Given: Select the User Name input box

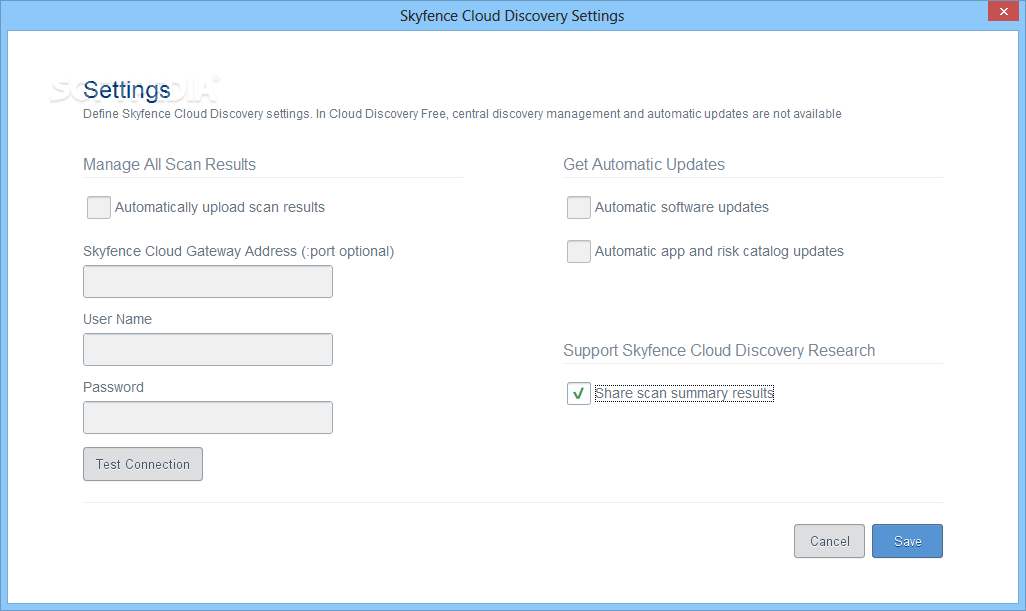Looking at the screenshot, I should click(207, 349).
